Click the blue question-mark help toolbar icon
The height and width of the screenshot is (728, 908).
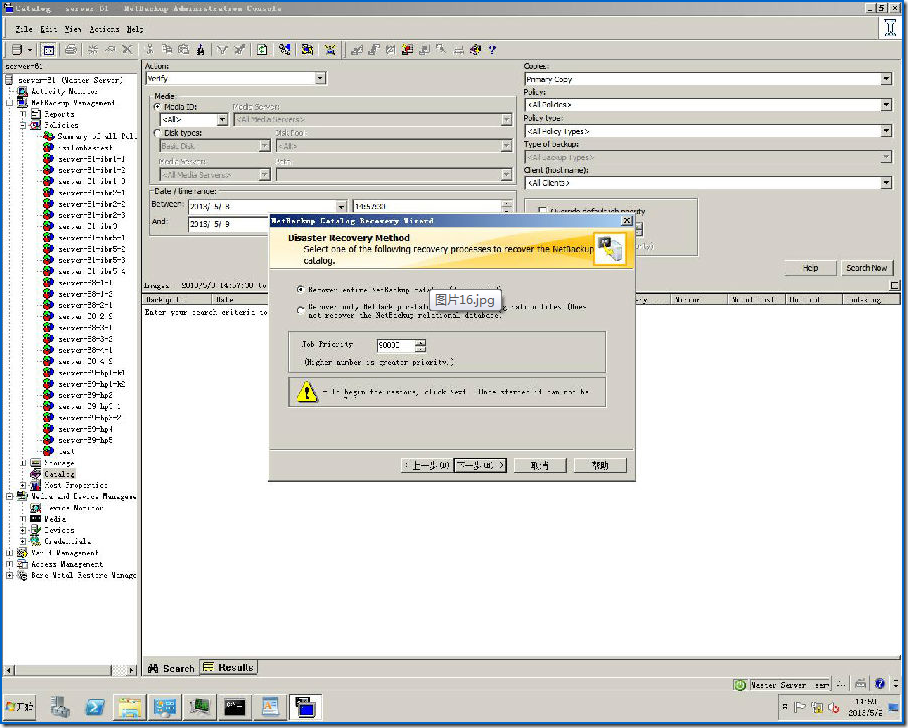pos(492,50)
